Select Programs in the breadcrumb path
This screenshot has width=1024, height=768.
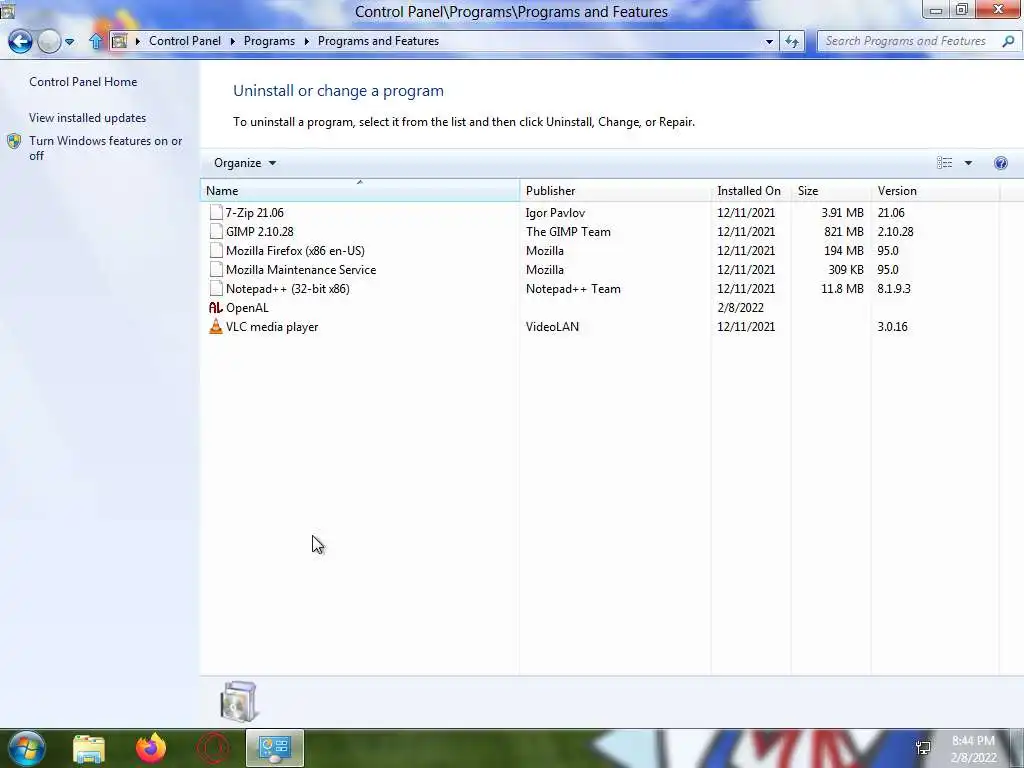tap(269, 41)
